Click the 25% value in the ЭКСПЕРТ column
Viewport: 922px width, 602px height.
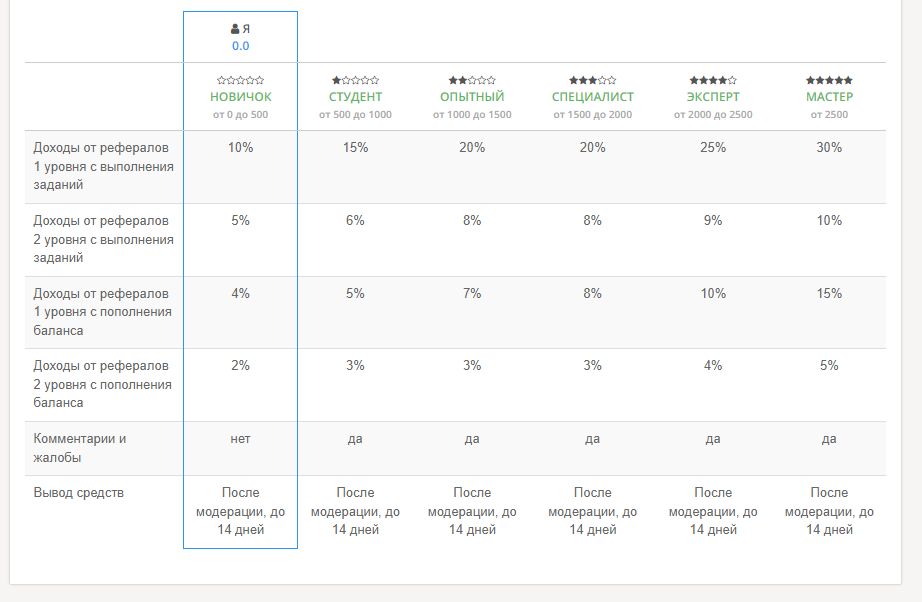pos(713,148)
